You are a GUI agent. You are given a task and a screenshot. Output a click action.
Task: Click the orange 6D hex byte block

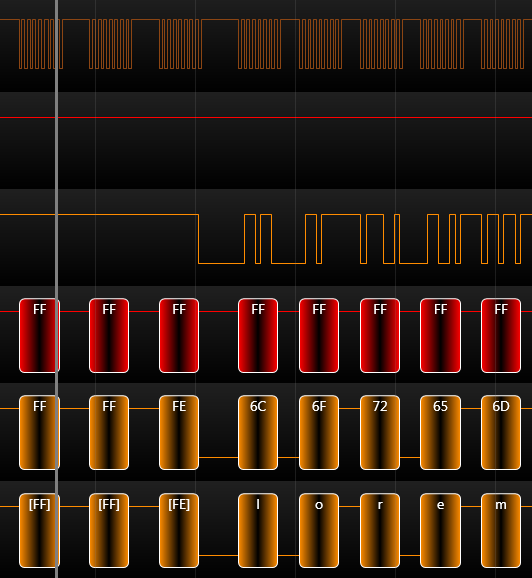(x=501, y=432)
